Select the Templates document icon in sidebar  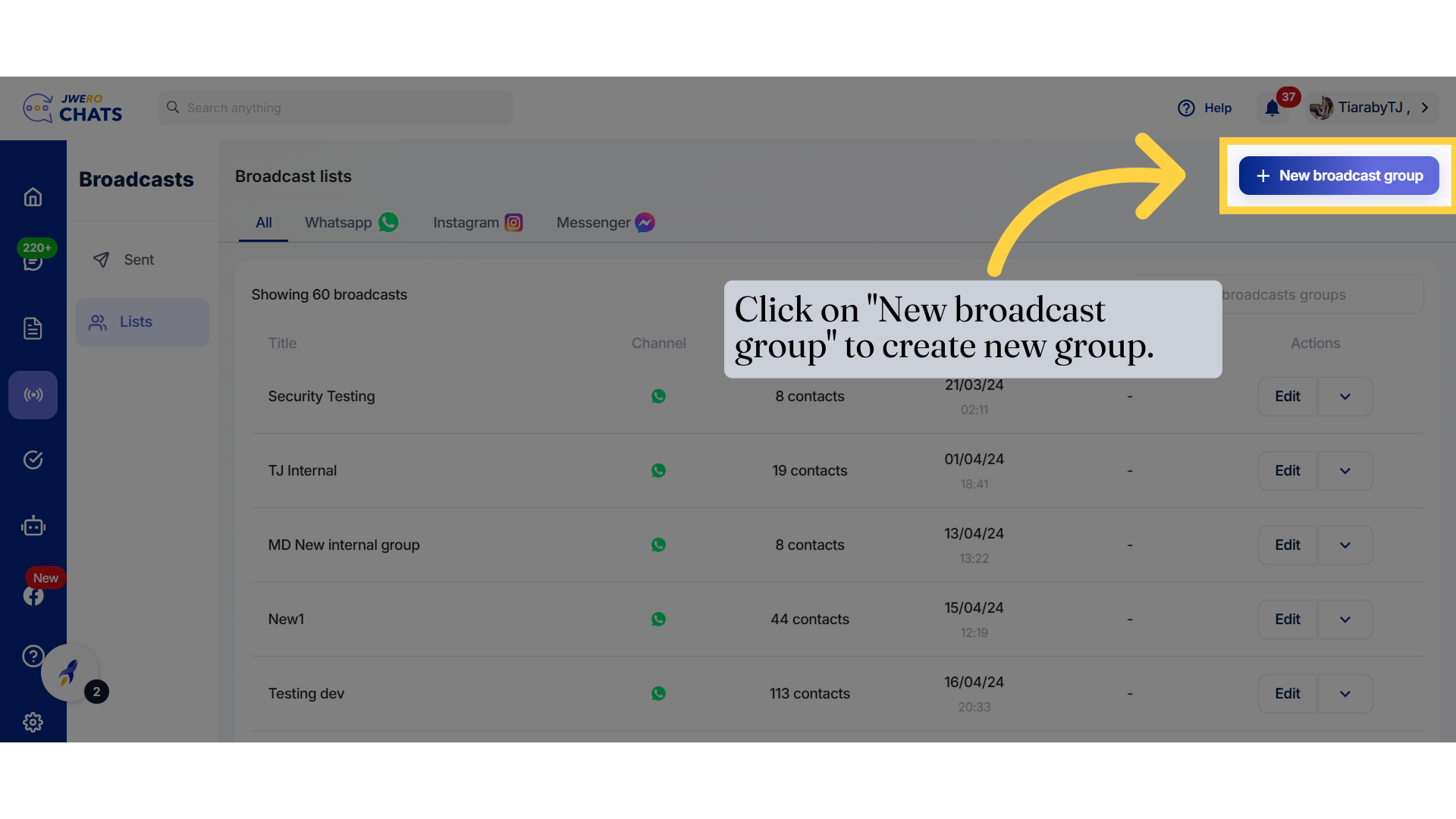tap(33, 328)
